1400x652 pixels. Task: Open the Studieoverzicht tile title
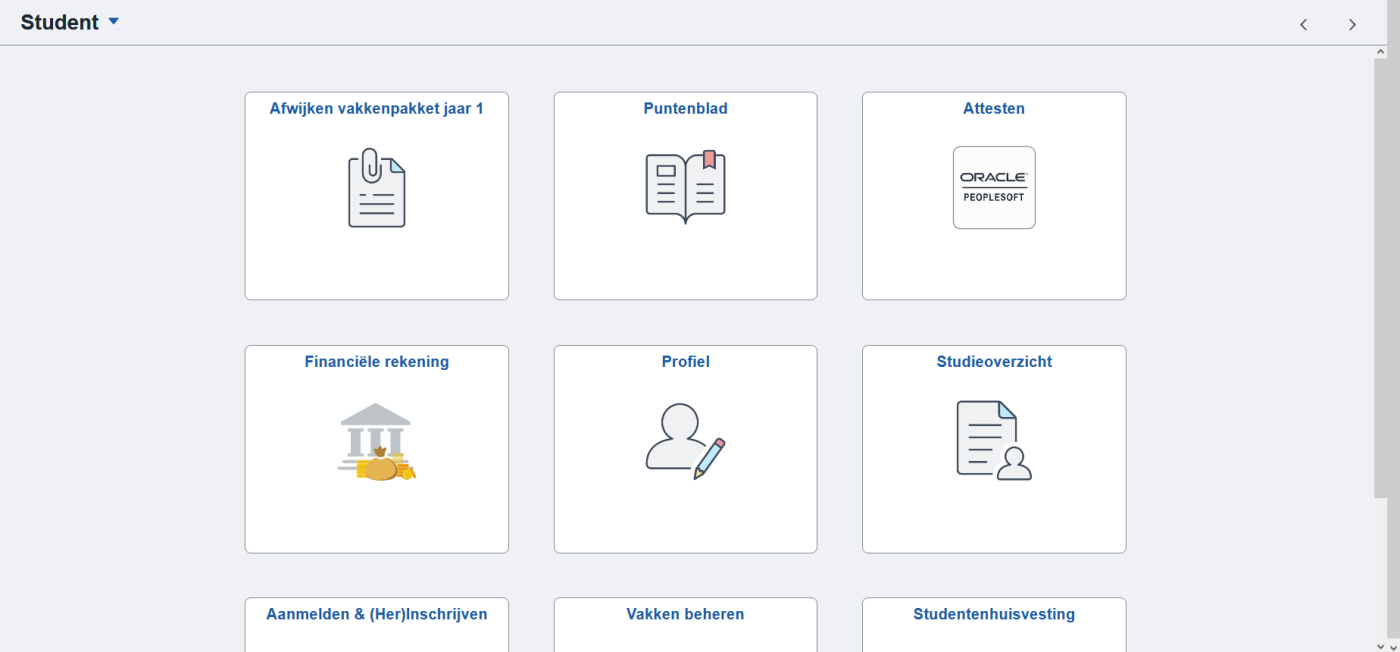click(x=994, y=362)
